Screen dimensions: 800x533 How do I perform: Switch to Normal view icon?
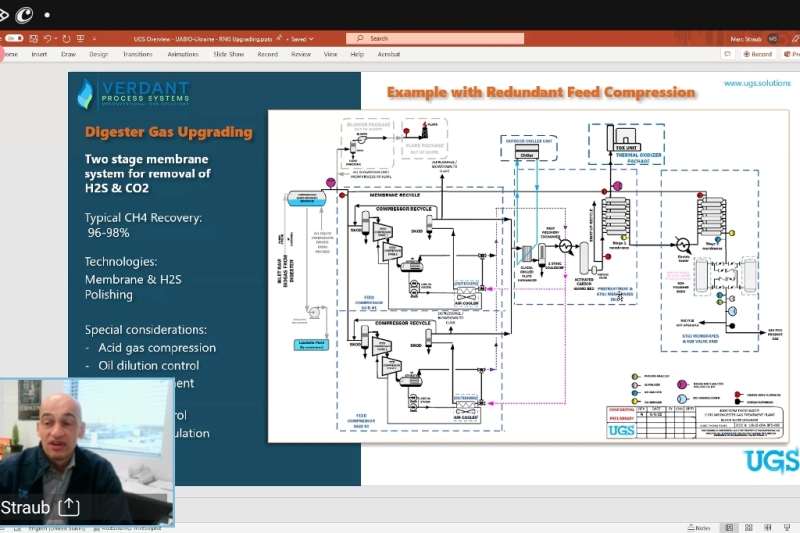pos(729,528)
